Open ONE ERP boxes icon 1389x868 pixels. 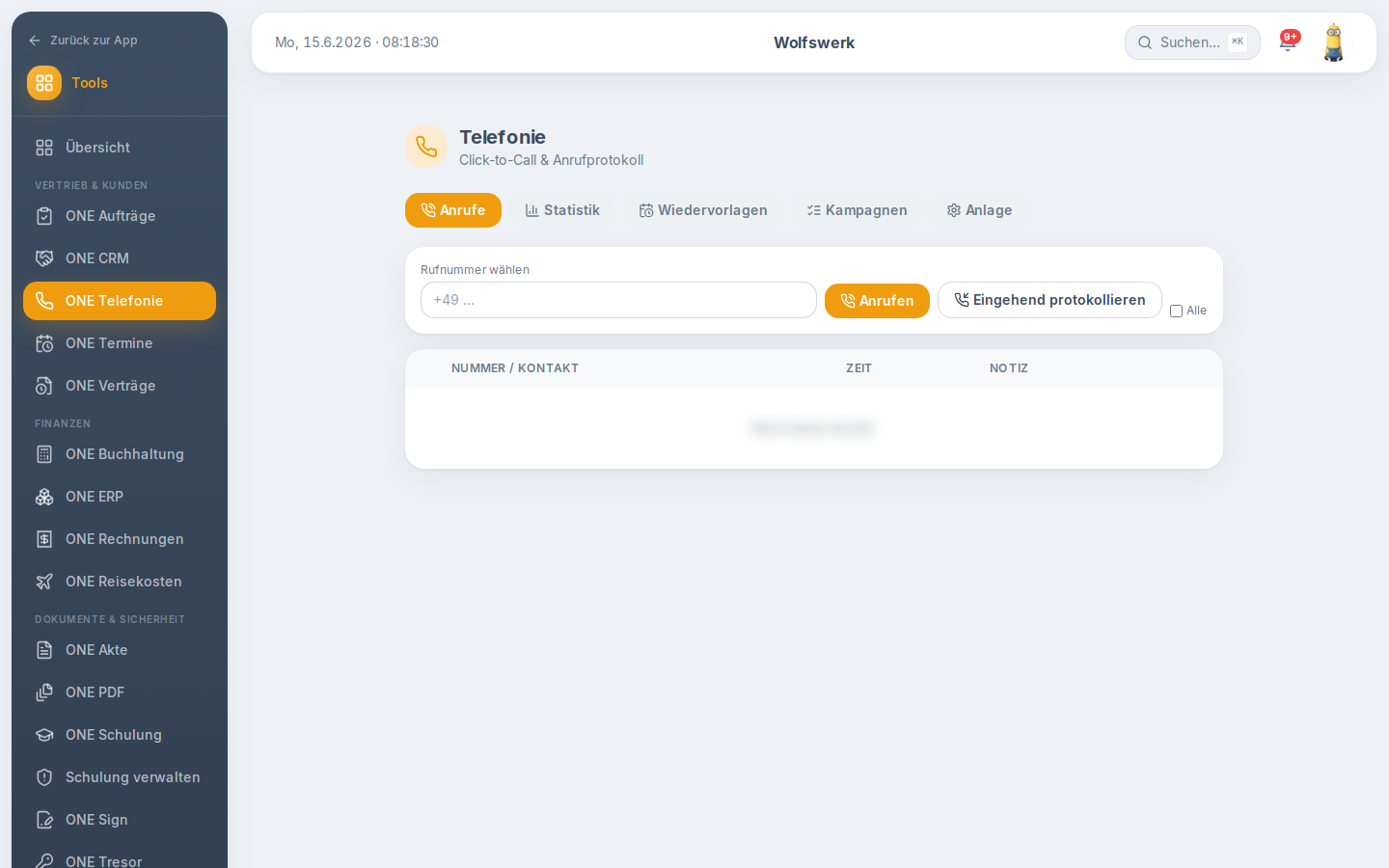[44, 497]
